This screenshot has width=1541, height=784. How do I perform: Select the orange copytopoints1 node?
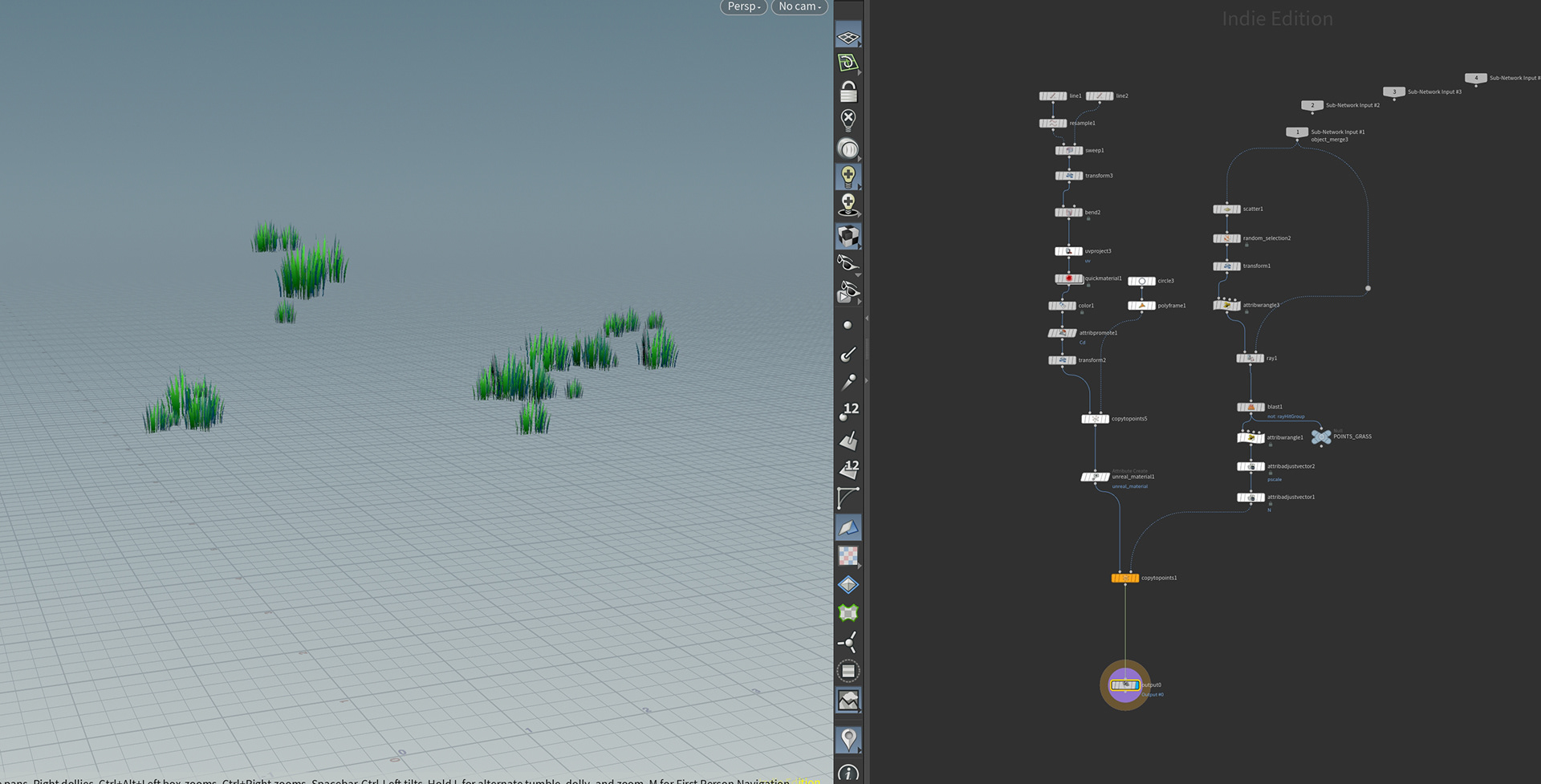(x=1124, y=578)
